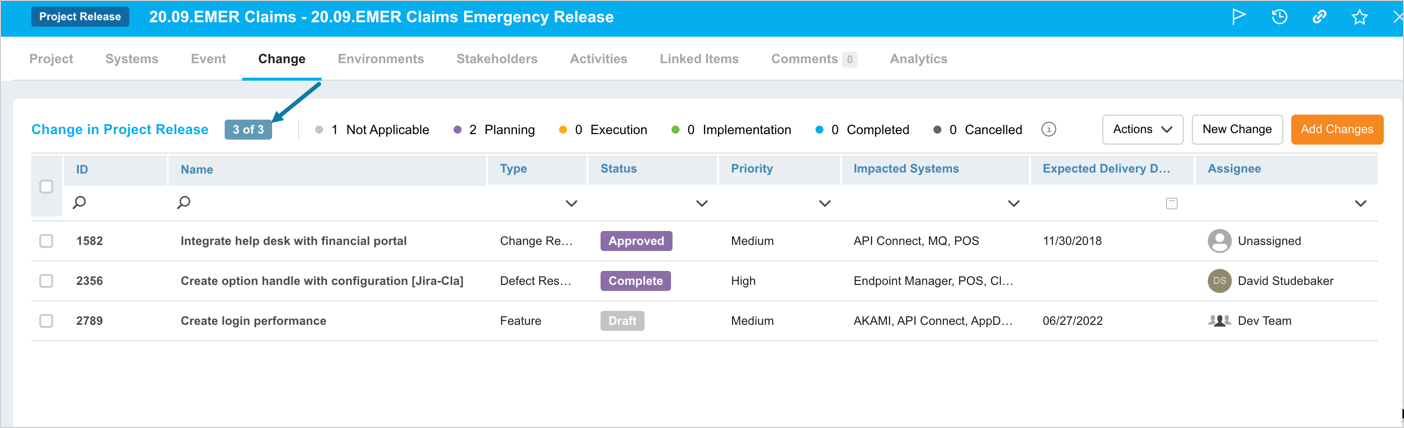
Task: Click the status info circle icon
Action: point(1049,129)
